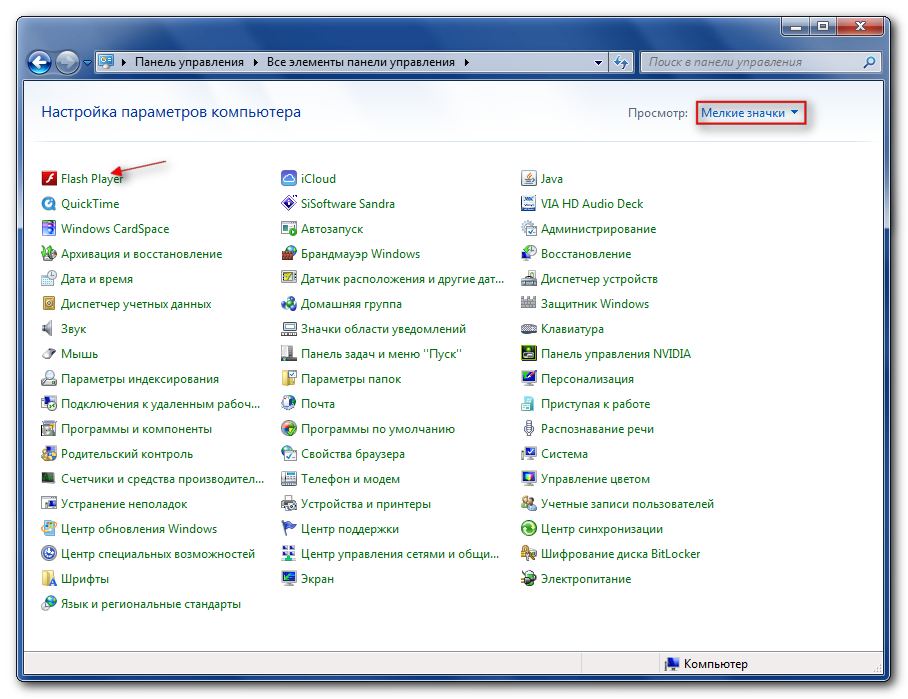Open the QuickTime icon
The width and height of the screenshot is (908, 699).
pyautogui.click(x=49, y=204)
